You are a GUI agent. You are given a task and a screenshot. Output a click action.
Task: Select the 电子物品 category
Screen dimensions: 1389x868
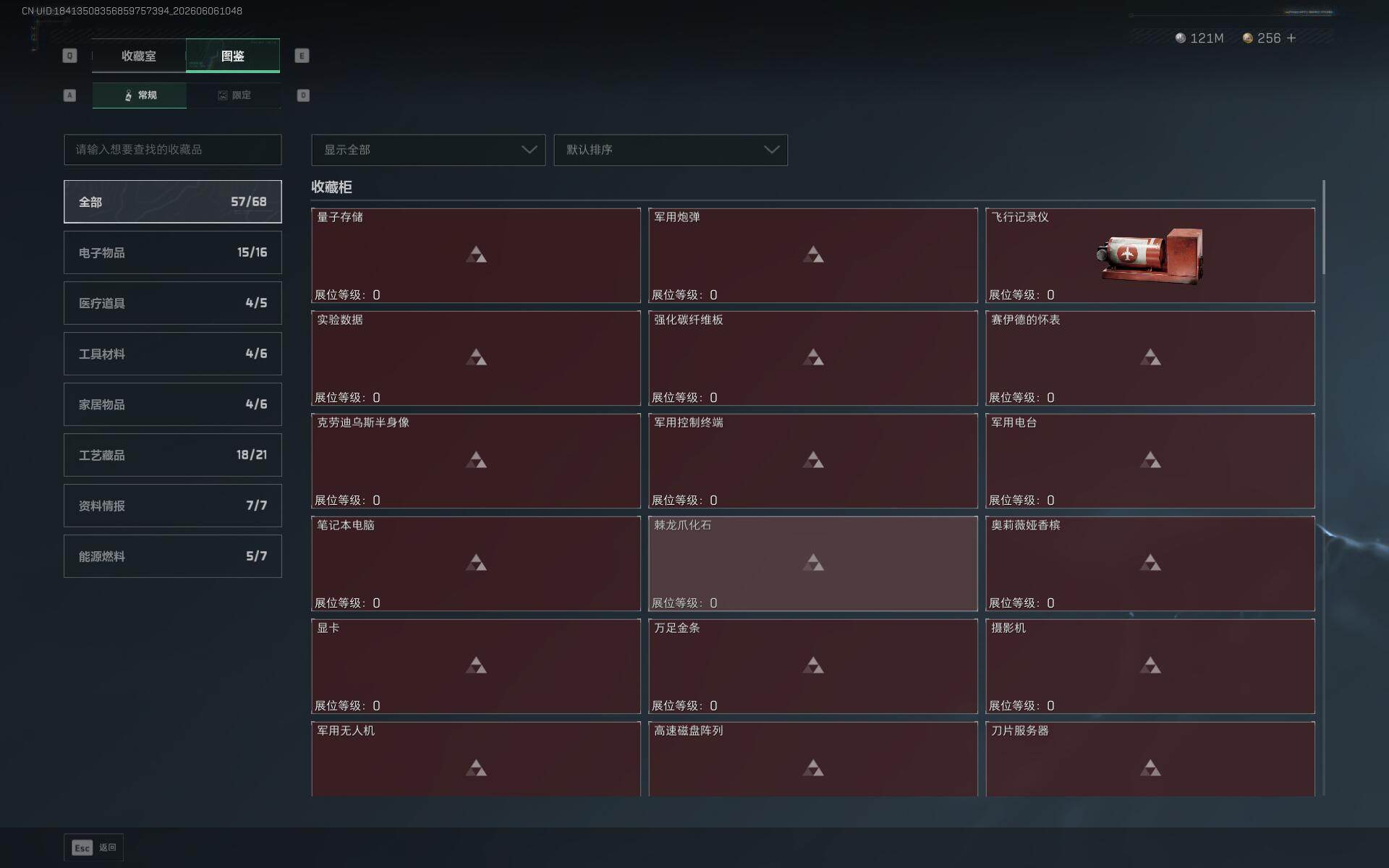tap(172, 252)
